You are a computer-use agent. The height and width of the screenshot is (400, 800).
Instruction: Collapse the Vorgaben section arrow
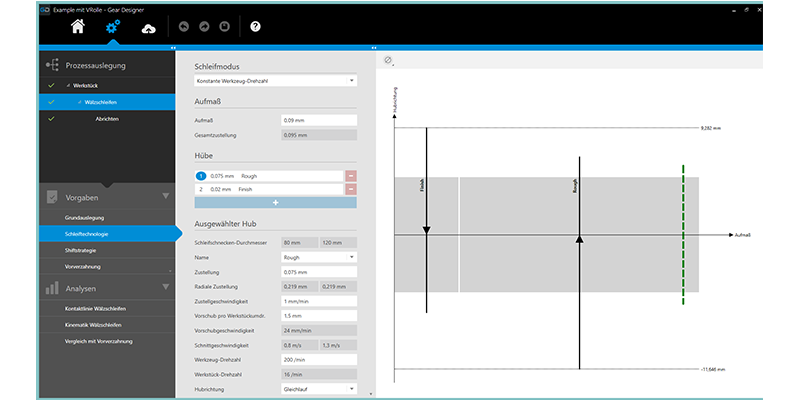[165, 196]
